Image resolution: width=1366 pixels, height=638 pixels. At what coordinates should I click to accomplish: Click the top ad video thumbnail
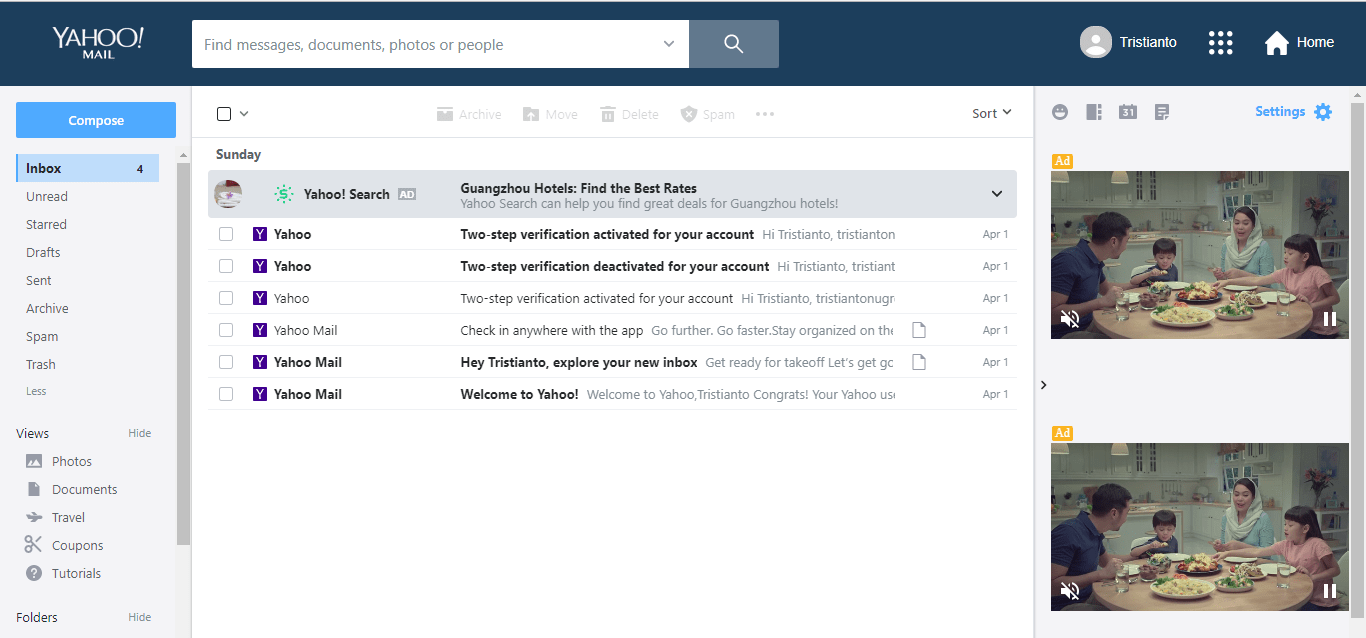1200,254
